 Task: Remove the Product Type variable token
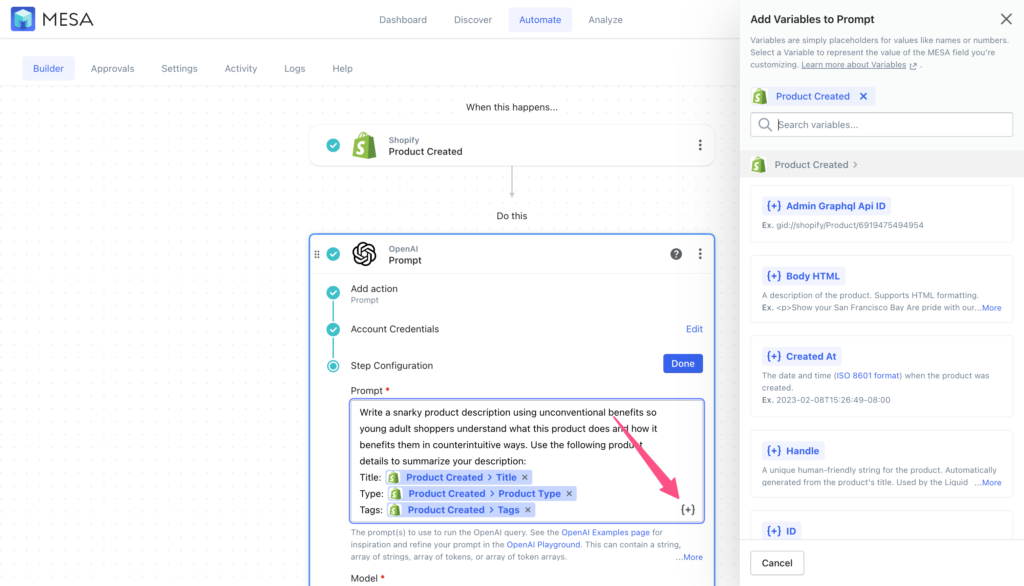point(569,494)
